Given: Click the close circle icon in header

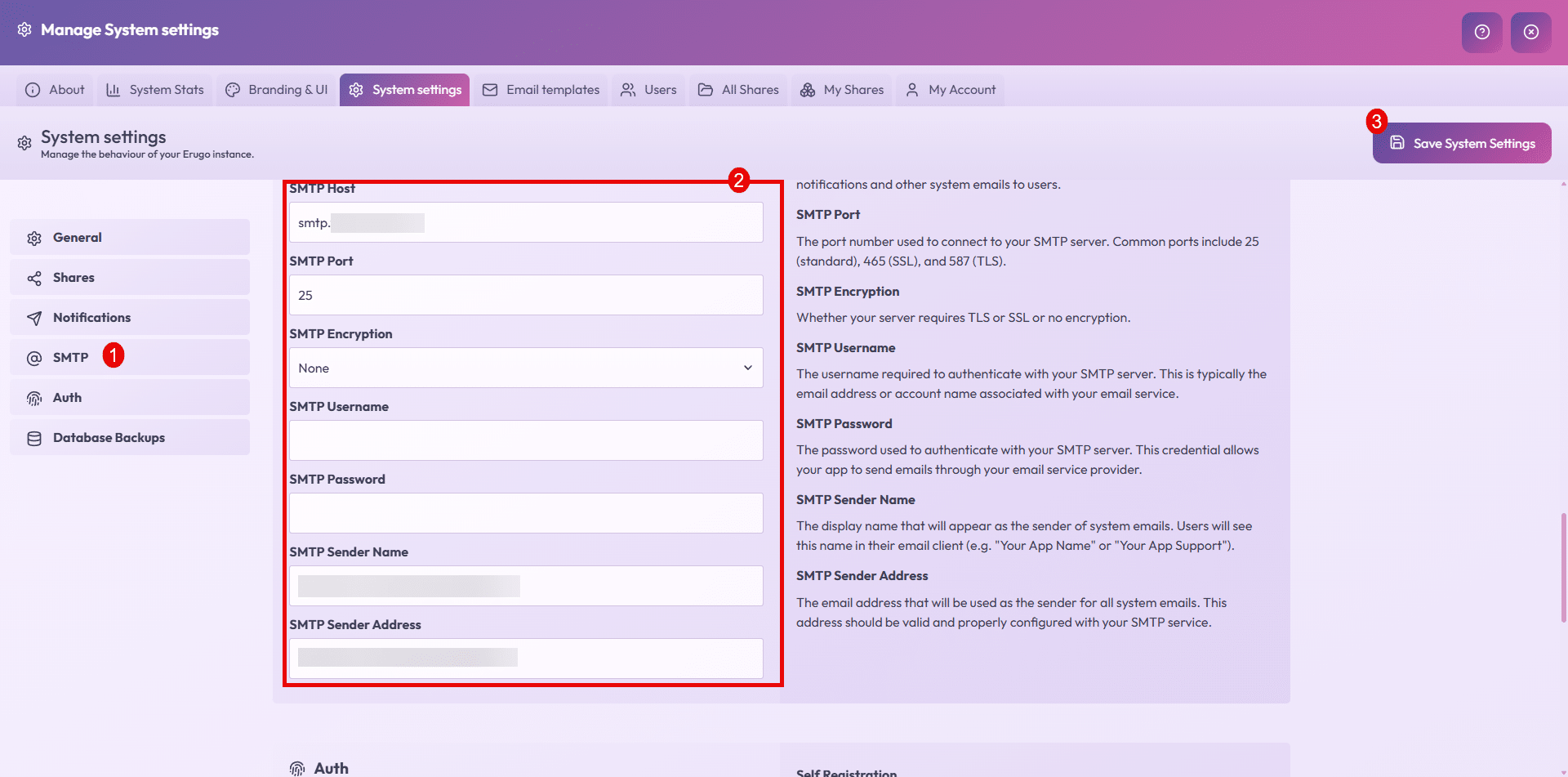Looking at the screenshot, I should pyautogui.click(x=1530, y=32).
